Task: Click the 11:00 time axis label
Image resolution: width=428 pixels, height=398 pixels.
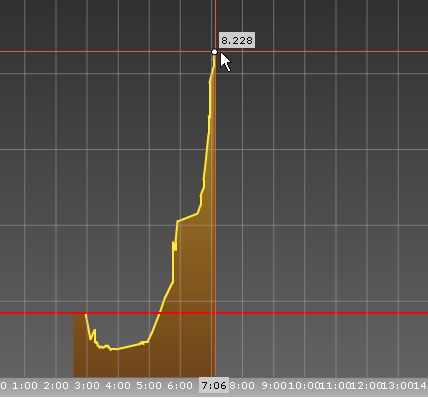Action: click(335, 386)
